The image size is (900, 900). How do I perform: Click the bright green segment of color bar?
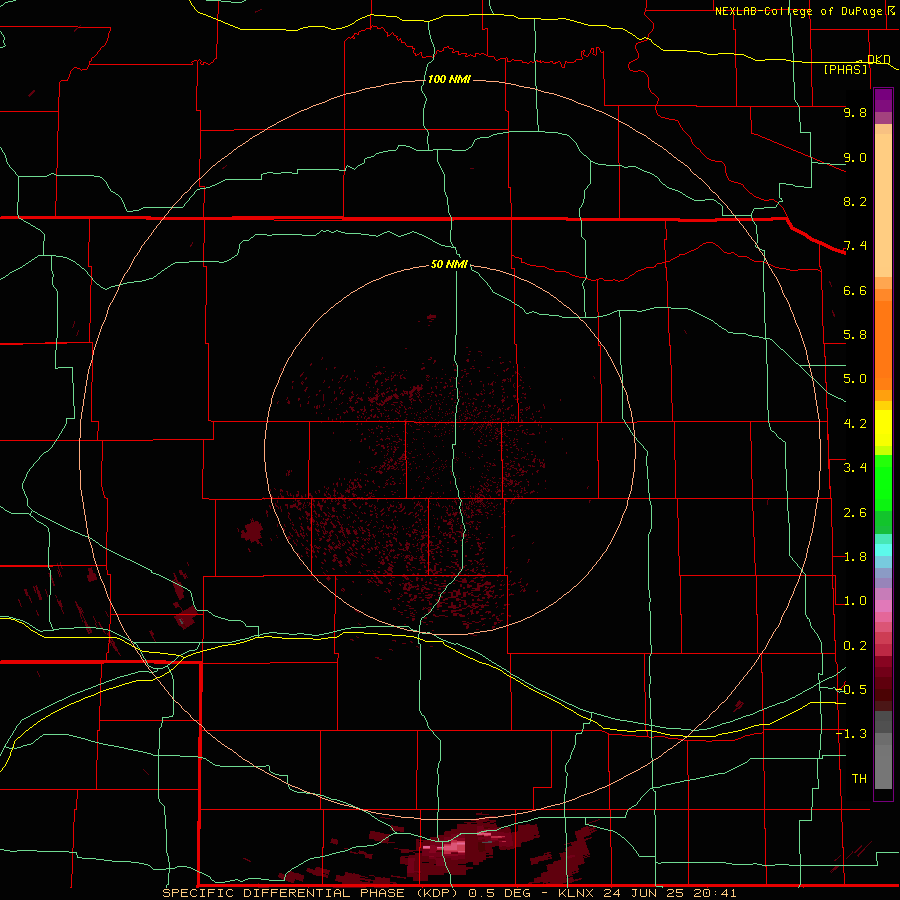tap(883, 482)
